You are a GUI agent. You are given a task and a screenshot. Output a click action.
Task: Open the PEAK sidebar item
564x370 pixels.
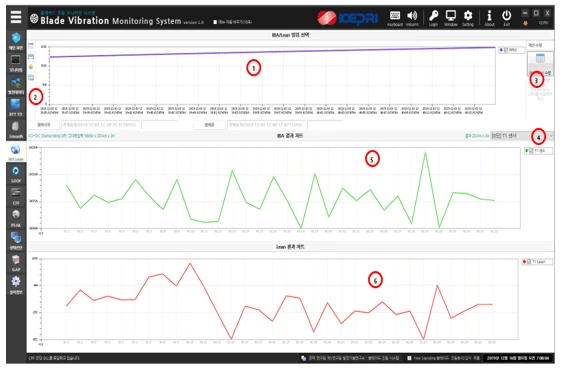point(16,219)
